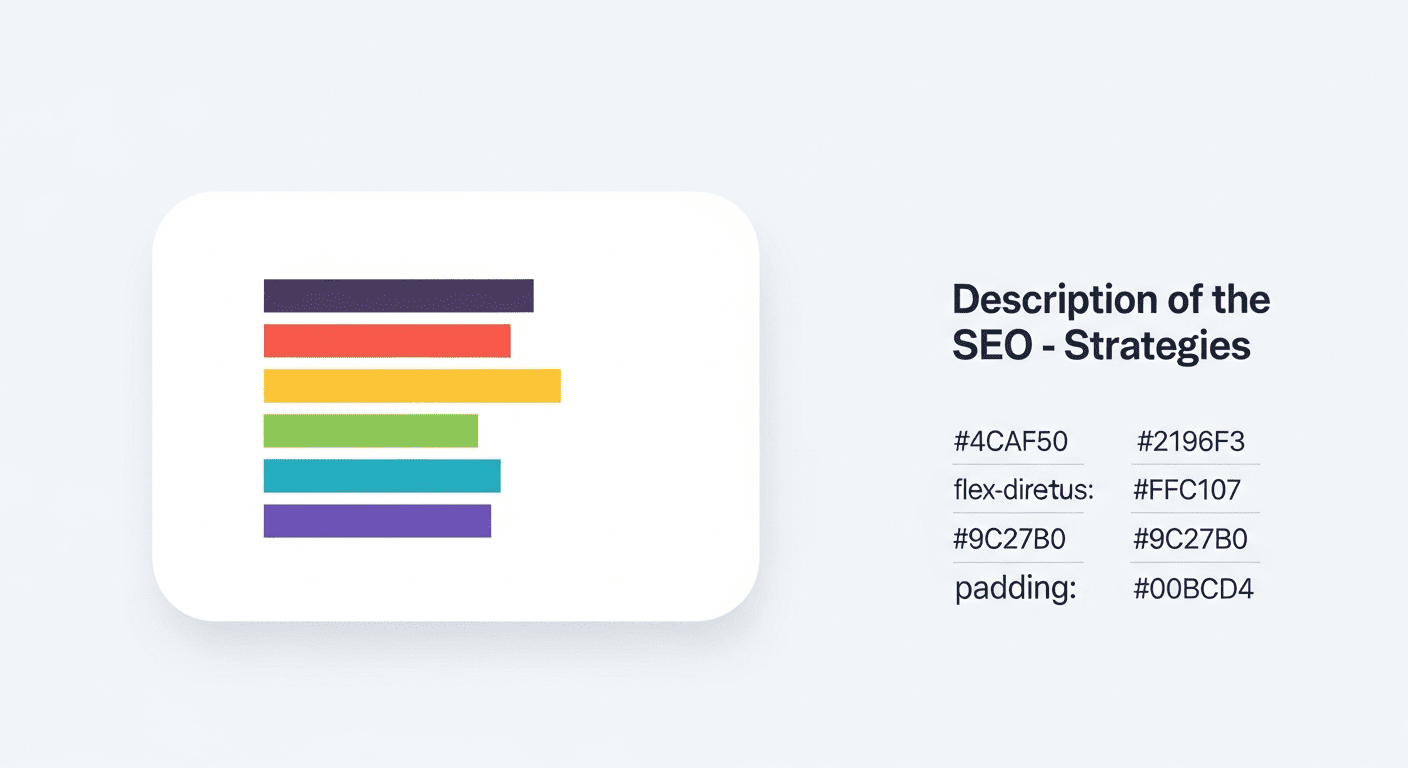Select the green bar
Screen dimensions: 1408x768
click(x=370, y=431)
